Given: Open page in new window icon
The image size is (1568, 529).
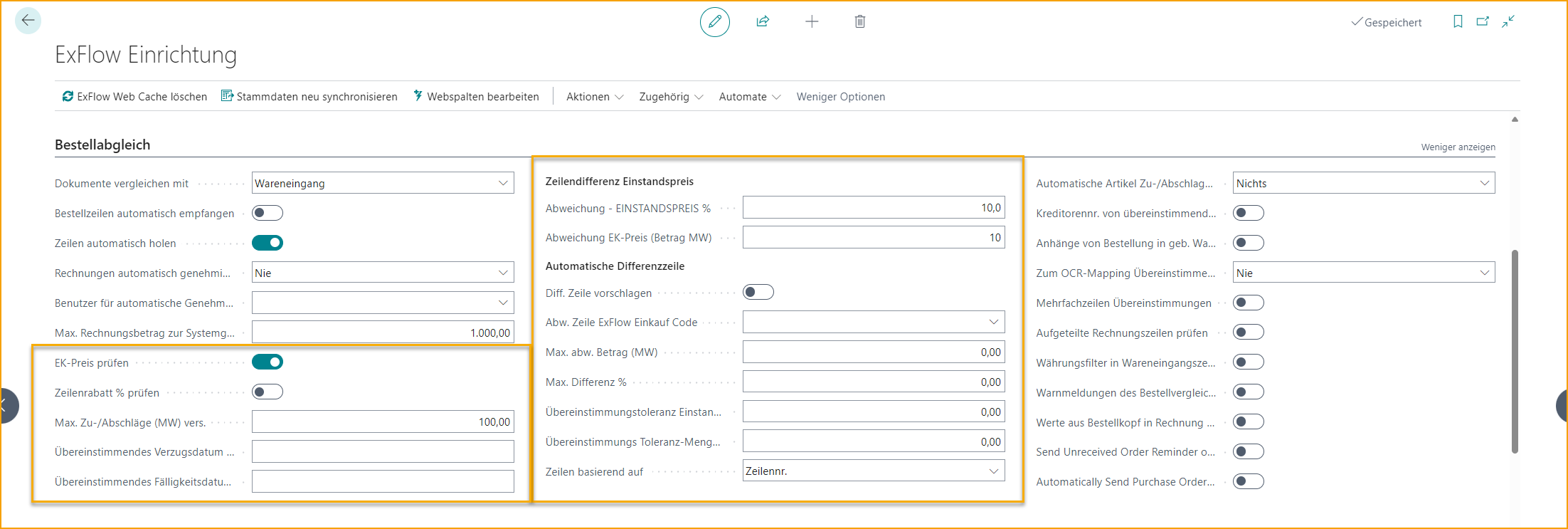Looking at the screenshot, I should [1483, 21].
